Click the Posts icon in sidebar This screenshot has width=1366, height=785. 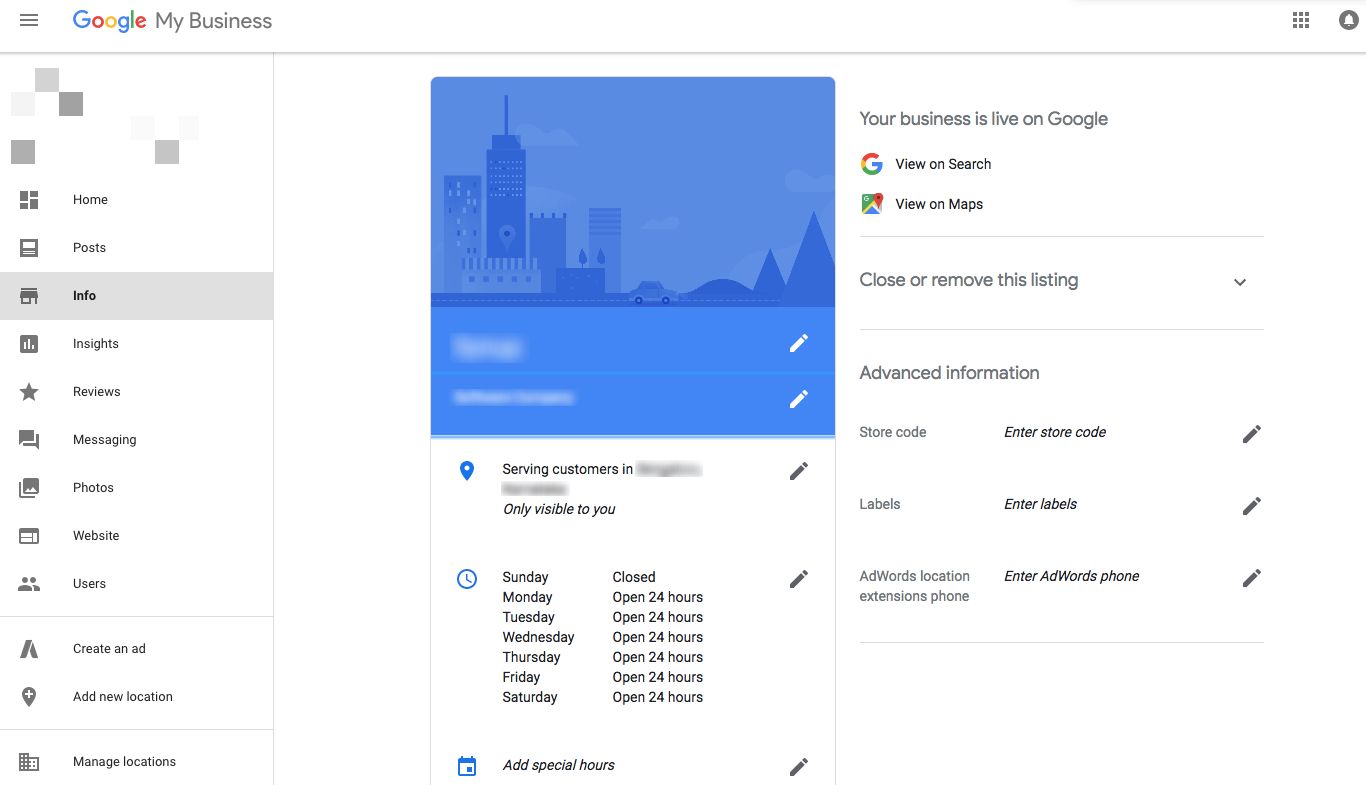(29, 248)
